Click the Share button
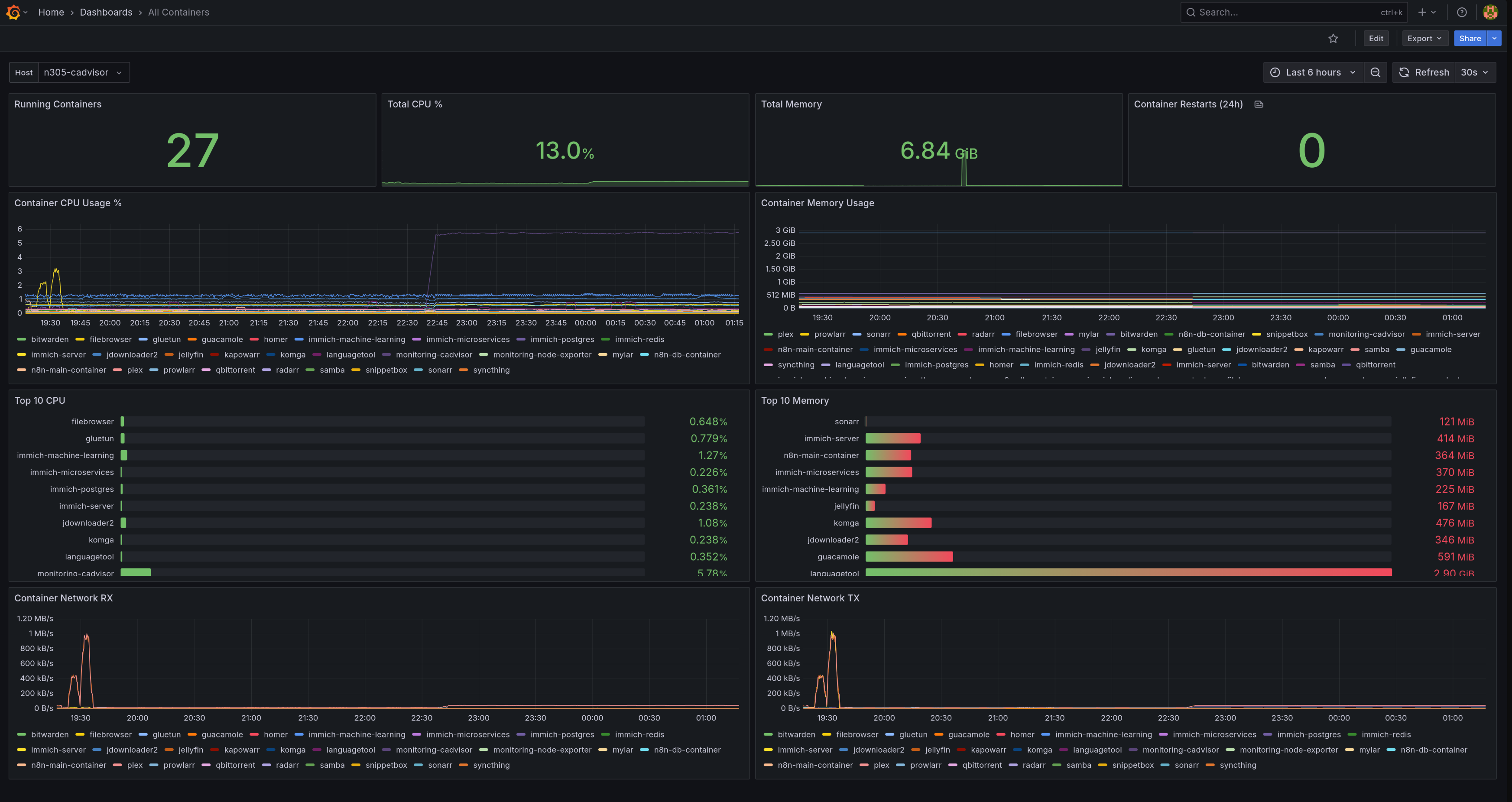The height and width of the screenshot is (802, 1512). click(1470, 38)
